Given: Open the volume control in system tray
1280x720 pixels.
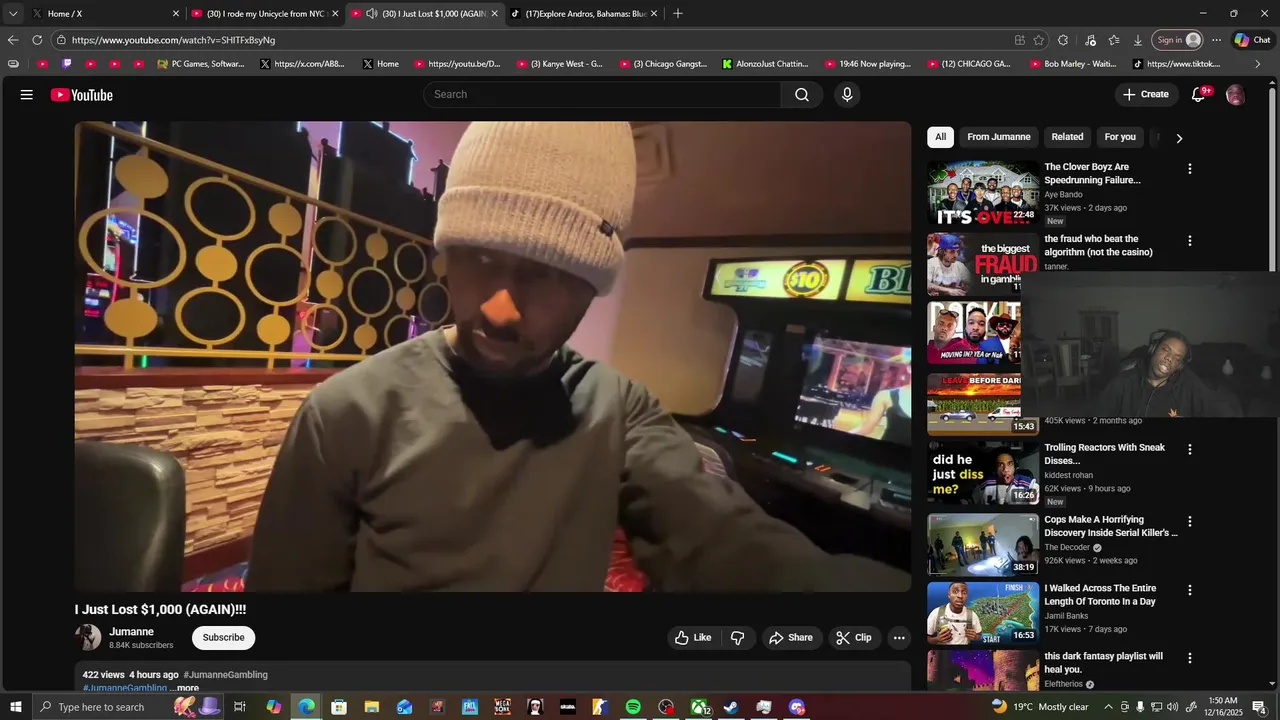Looking at the screenshot, I should (x=1172, y=707).
